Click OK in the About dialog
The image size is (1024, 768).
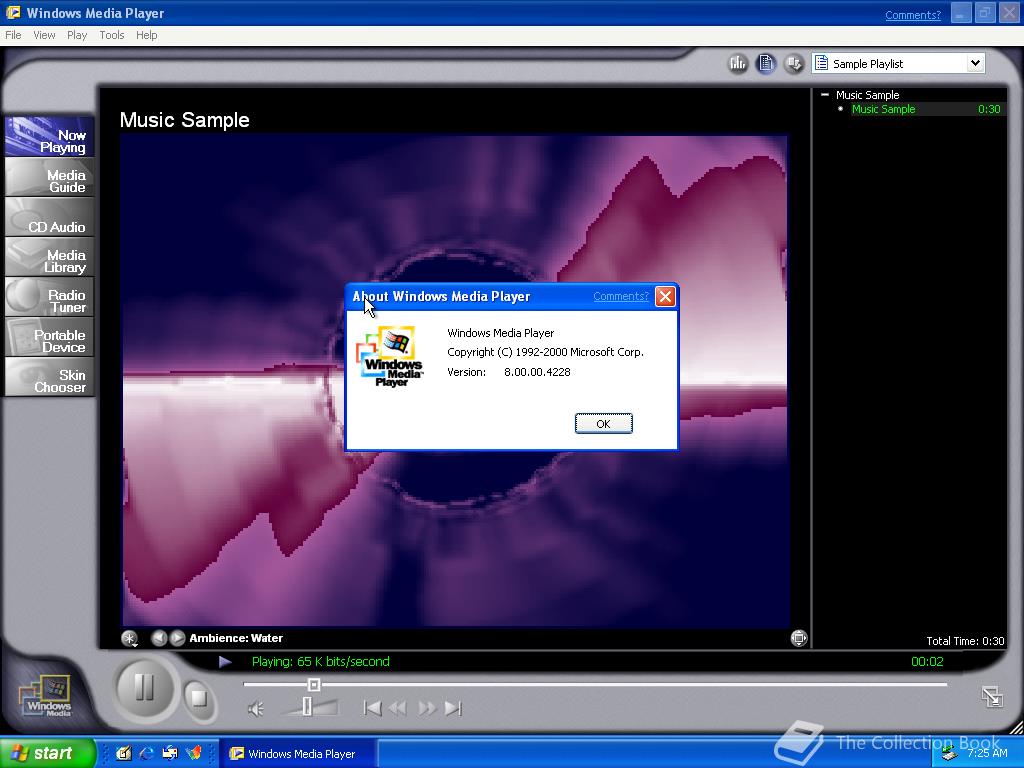point(603,424)
